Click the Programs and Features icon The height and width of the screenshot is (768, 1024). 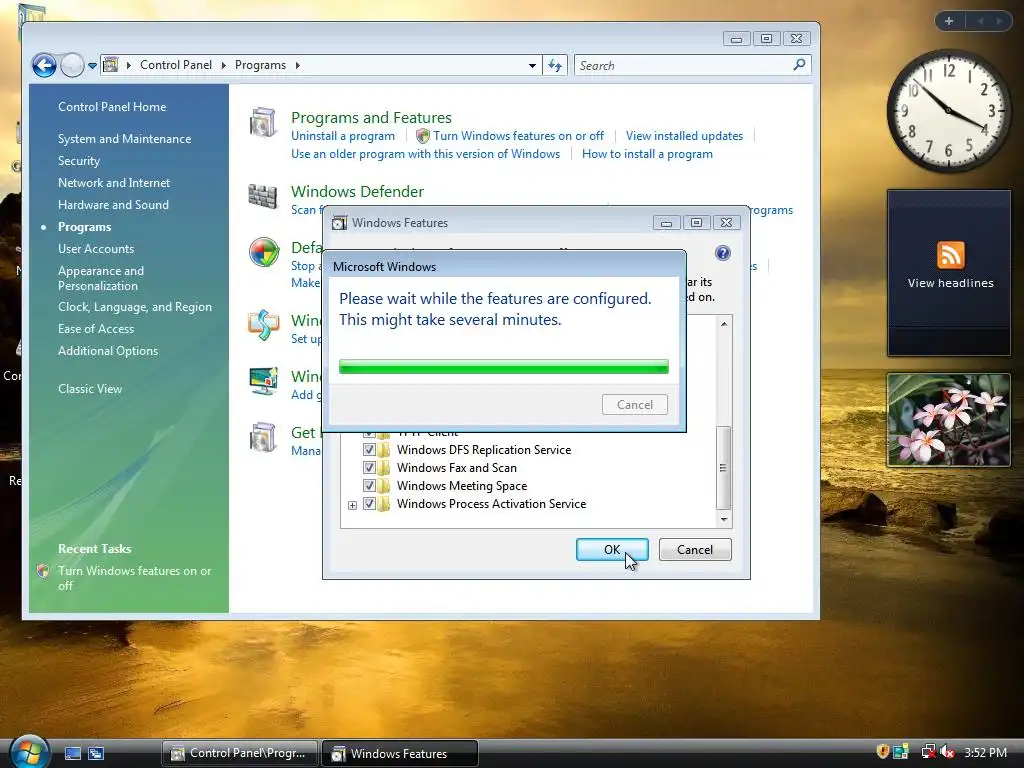coord(263,122)
